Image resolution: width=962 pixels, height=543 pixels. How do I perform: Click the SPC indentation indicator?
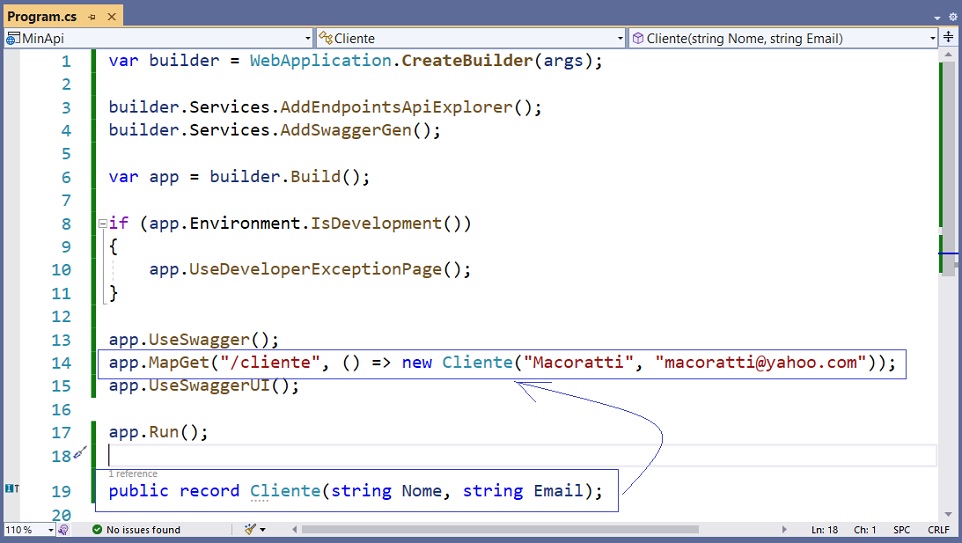click(x=901, y=530)
